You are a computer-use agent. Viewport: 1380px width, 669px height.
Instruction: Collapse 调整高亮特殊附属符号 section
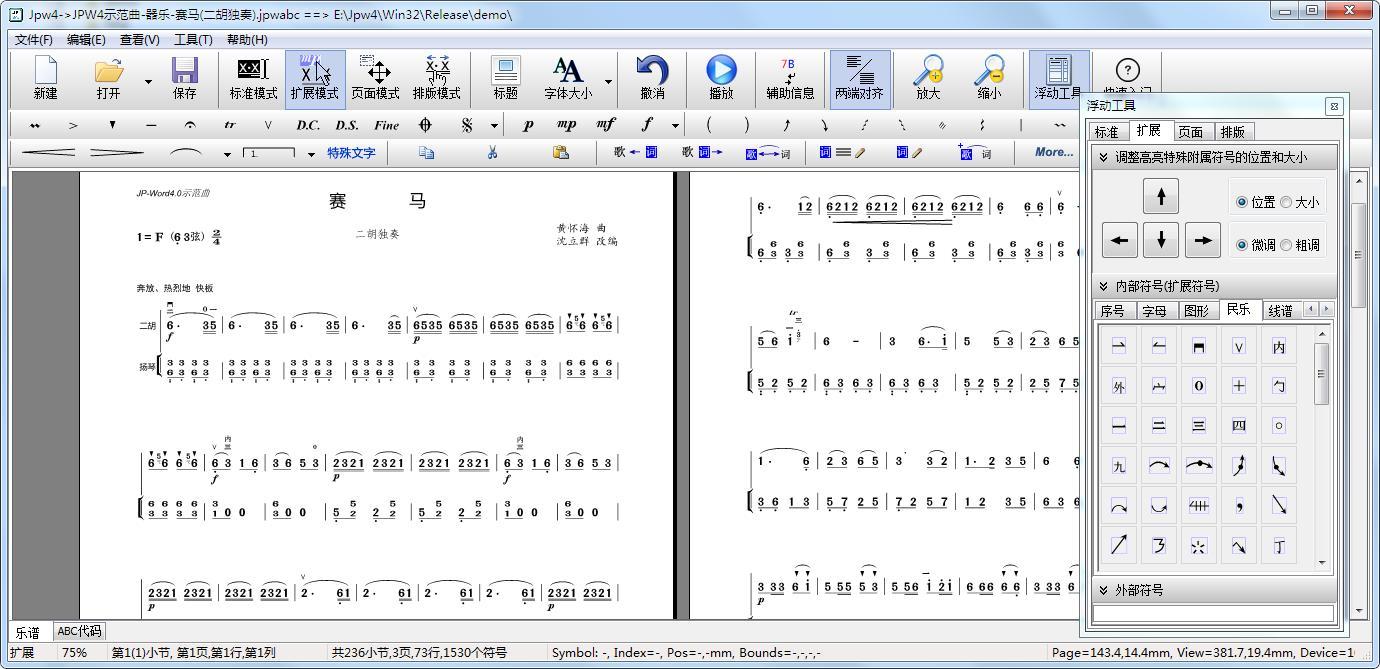click(1214, 157)
